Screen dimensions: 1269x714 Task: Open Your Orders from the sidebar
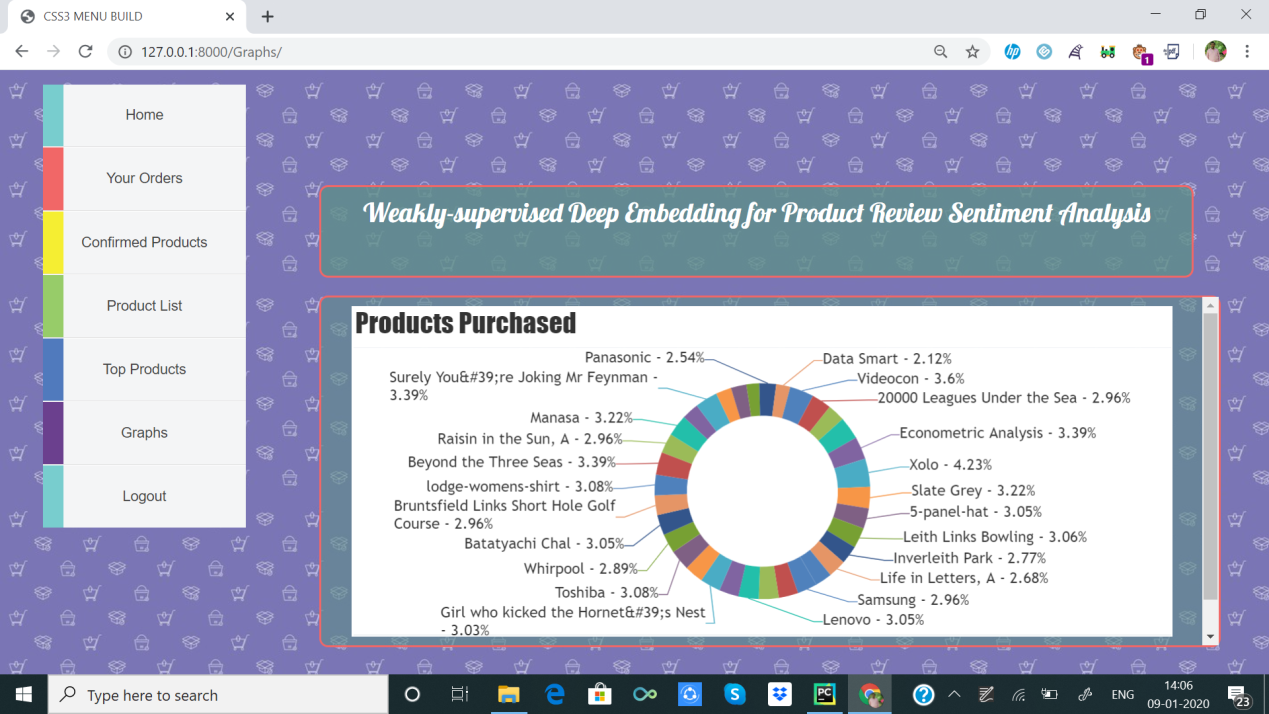144,178
